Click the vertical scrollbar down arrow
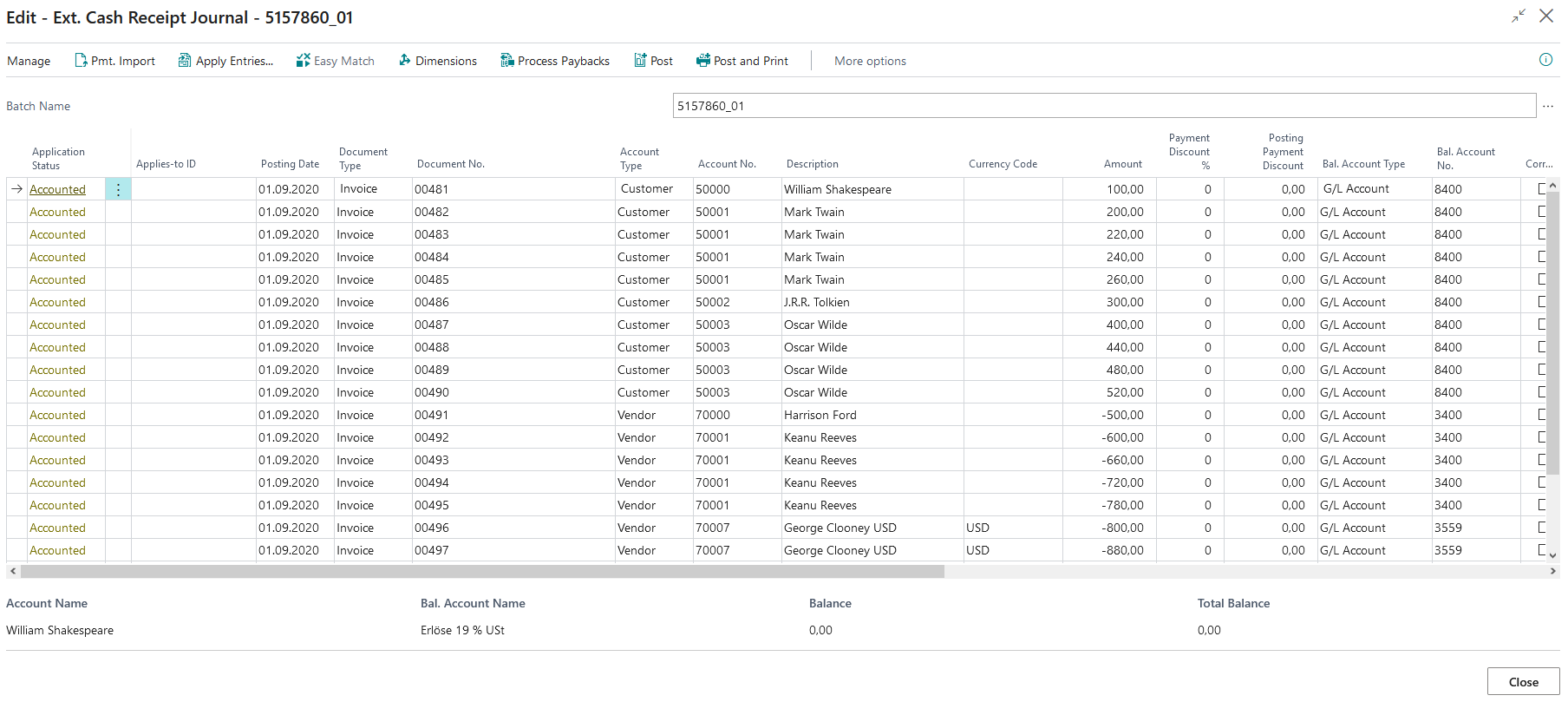 [1552, 555]
